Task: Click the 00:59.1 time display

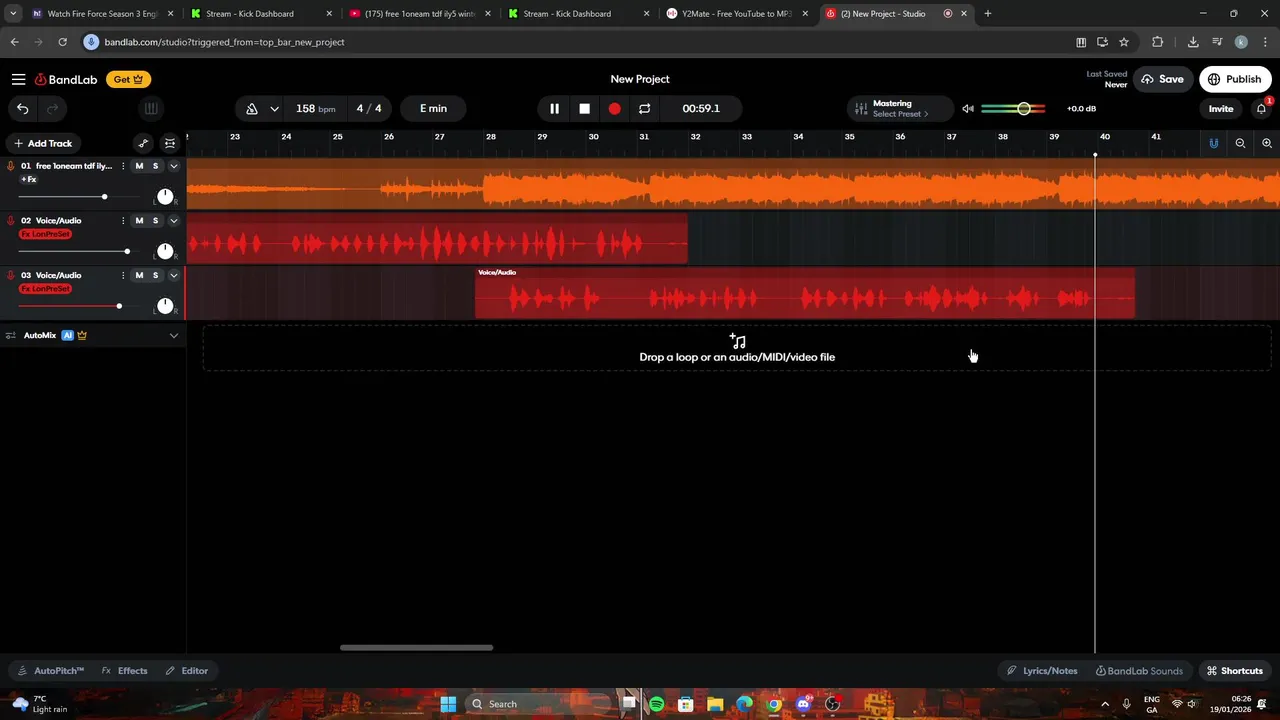Action: click(x=701, y=108)
